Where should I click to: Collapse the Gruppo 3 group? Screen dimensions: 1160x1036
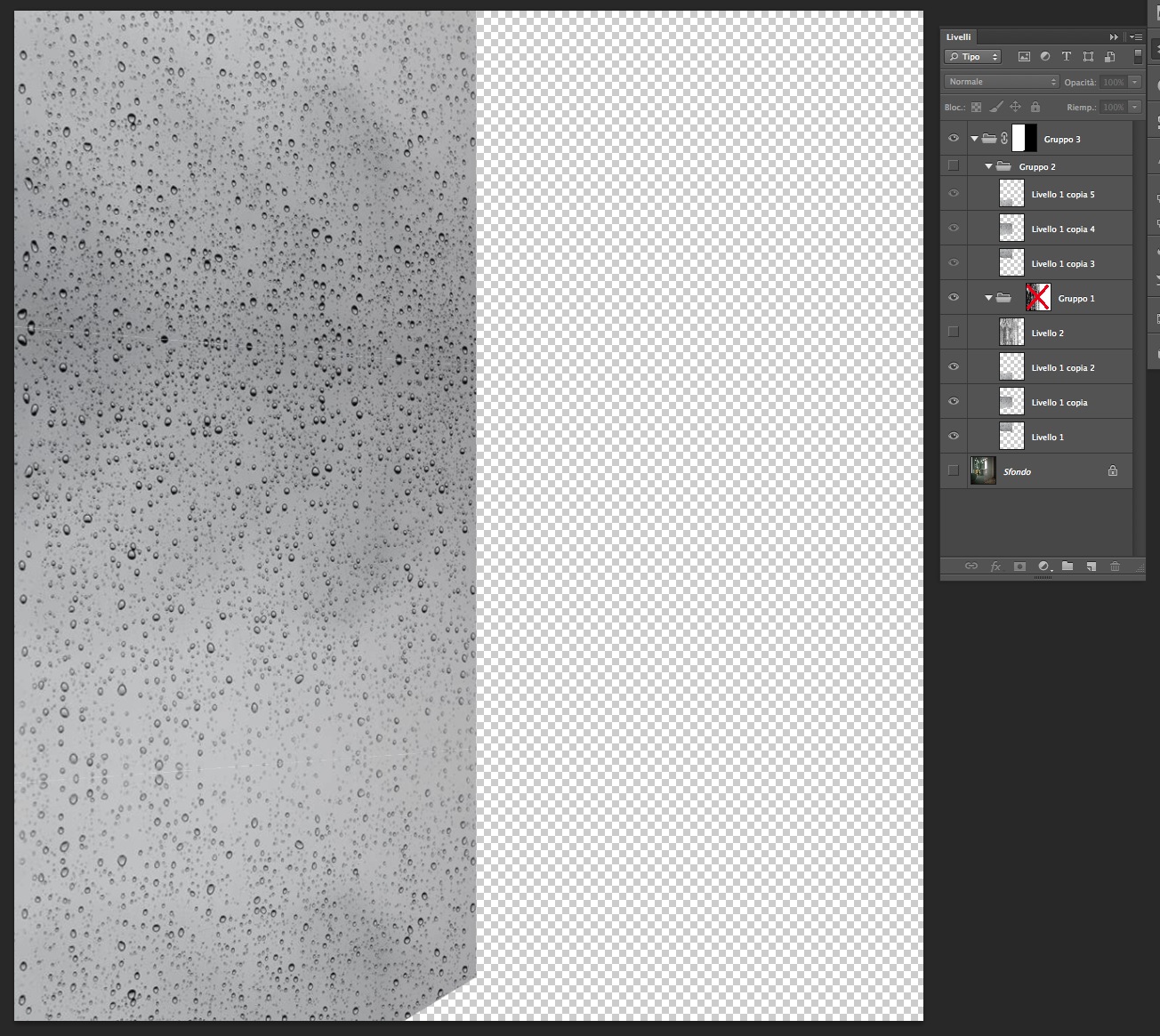click(975, 140)
